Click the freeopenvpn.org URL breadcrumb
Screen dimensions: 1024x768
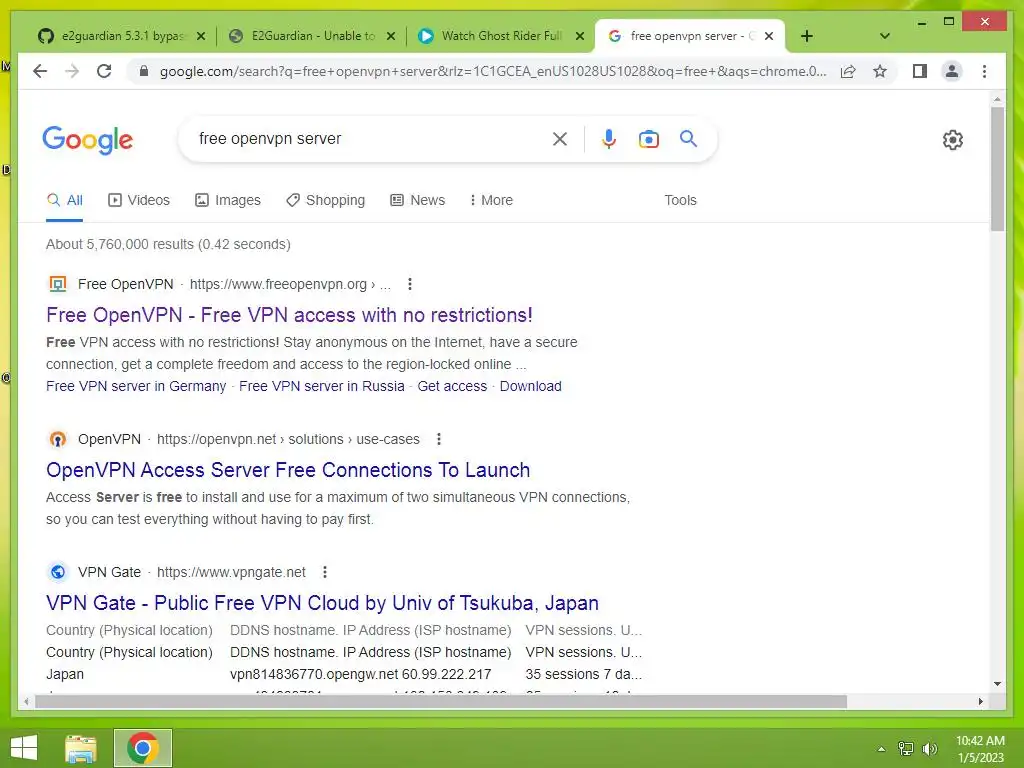(x=290, y=284)
